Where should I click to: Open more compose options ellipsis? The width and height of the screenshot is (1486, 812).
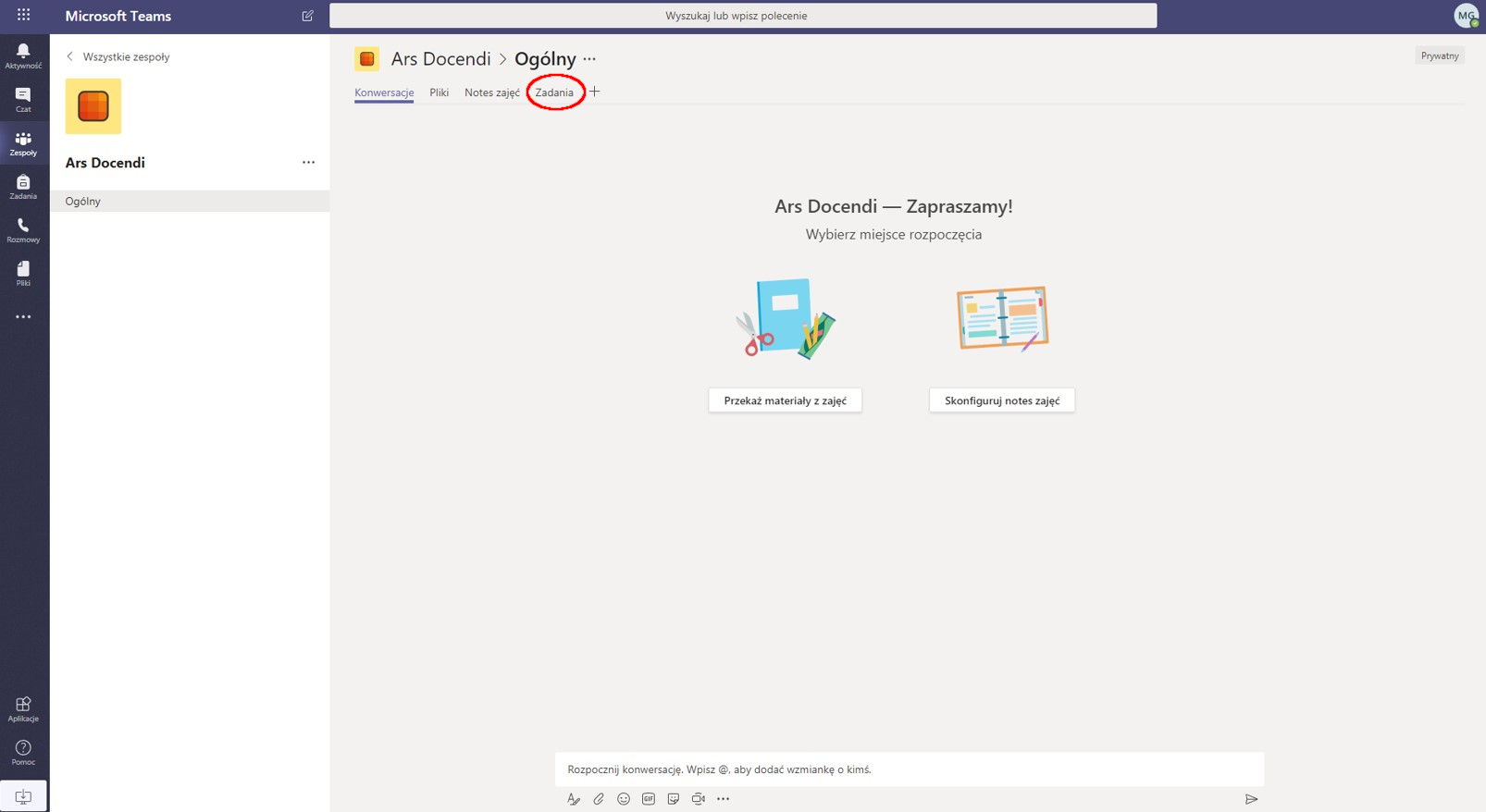[724, 799]
